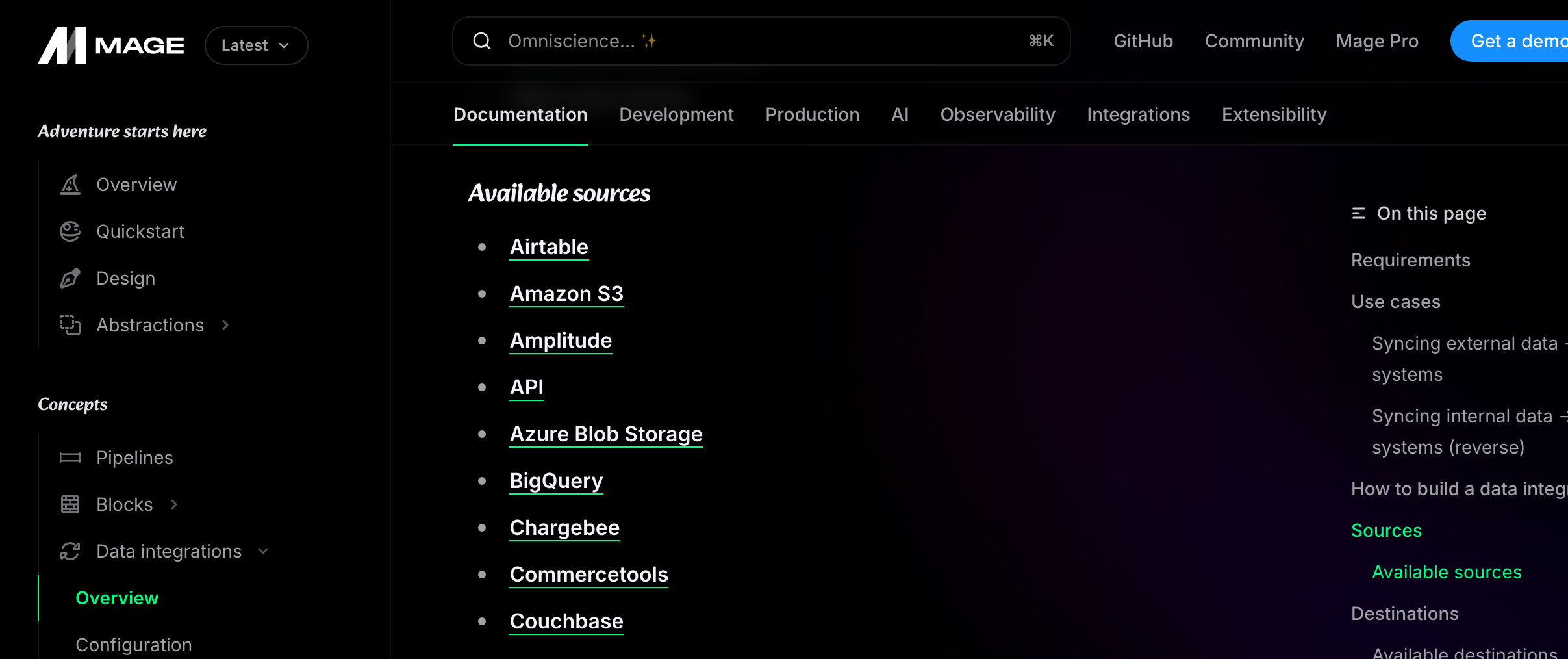Jump to Syncing internal data section

[1470, 432]
